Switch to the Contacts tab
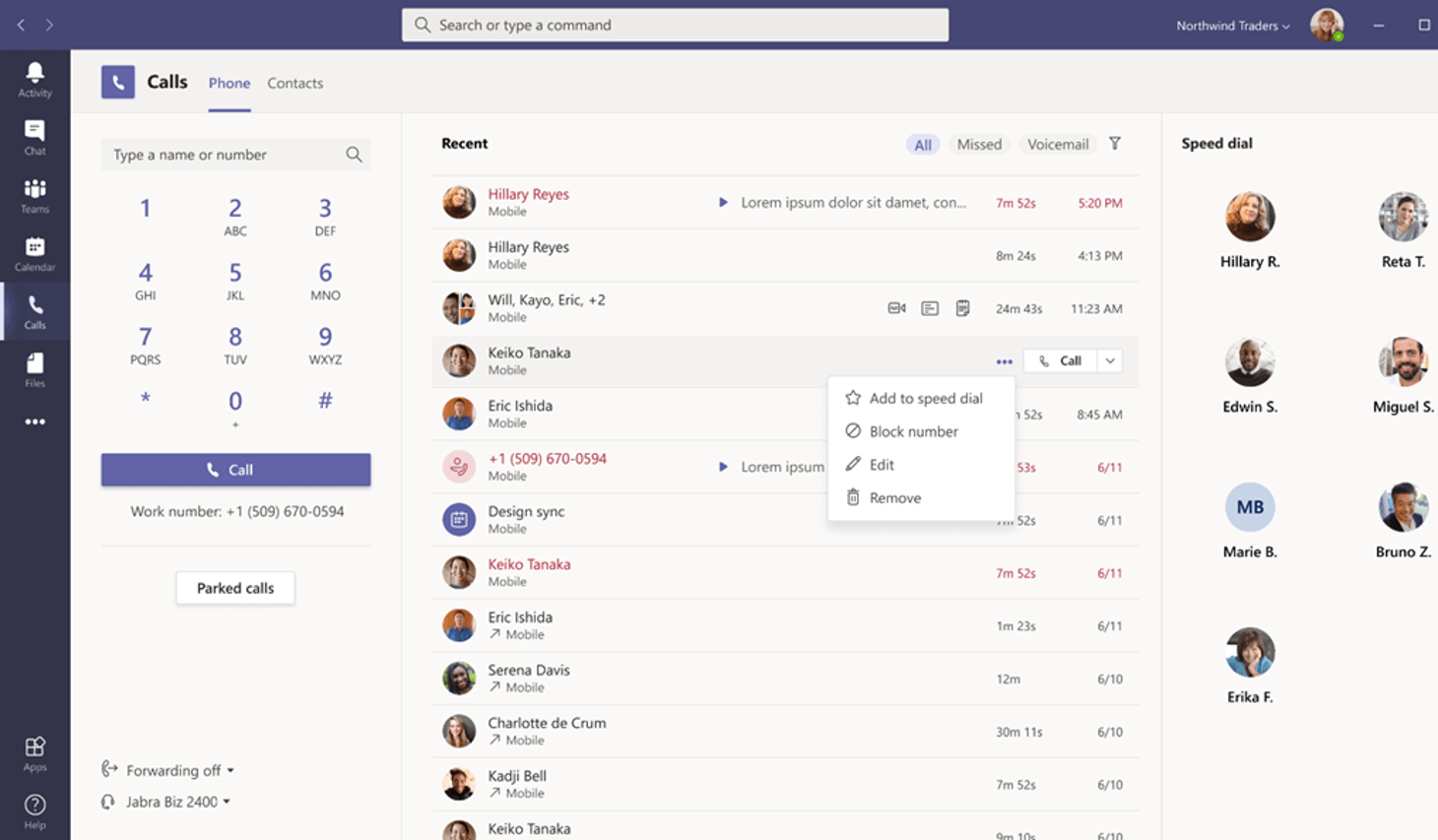The height and width of the screenshot is (840, 1438). coord(294,84)
